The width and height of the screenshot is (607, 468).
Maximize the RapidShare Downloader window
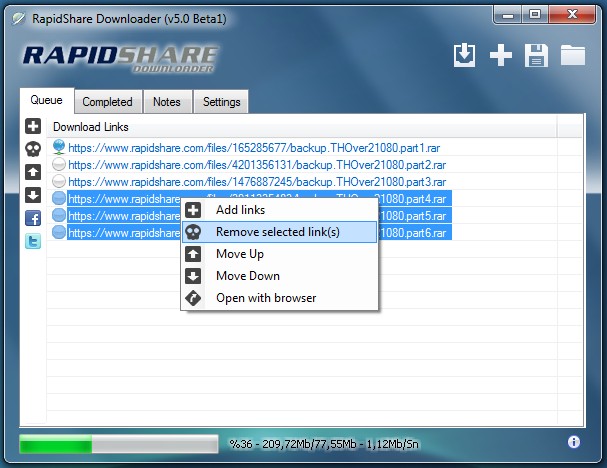pyautogui.click(x=535, y=15)
